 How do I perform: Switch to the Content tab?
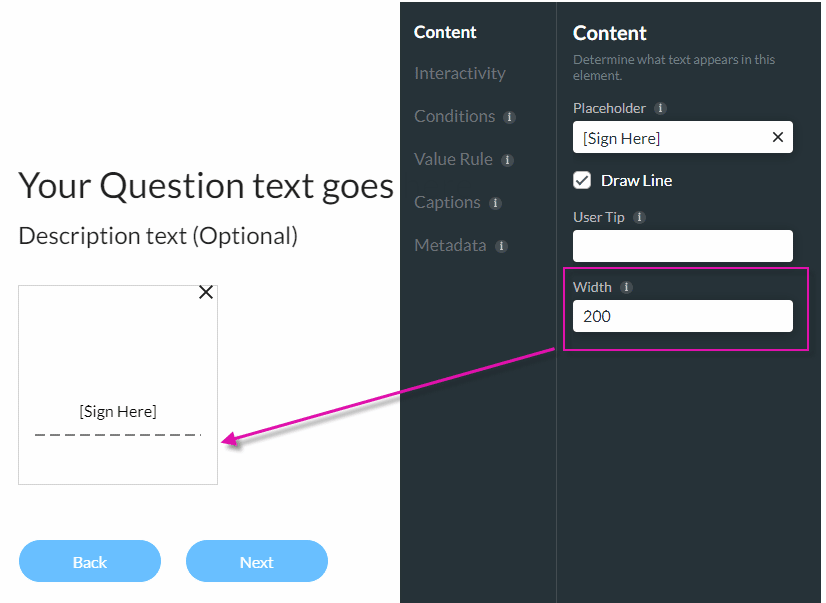tap(444, 32)
